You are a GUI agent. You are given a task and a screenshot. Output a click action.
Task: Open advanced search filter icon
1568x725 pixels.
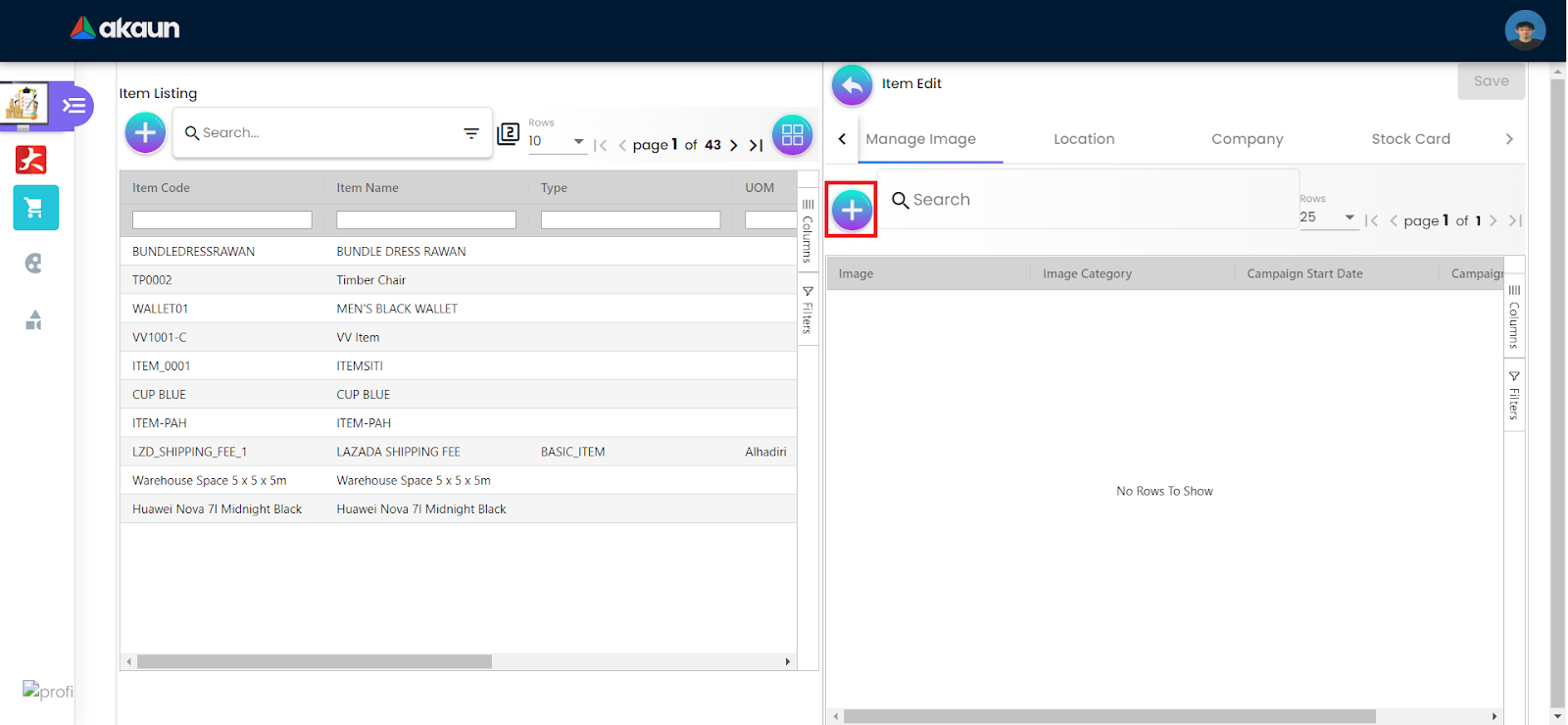coord(471,133)
